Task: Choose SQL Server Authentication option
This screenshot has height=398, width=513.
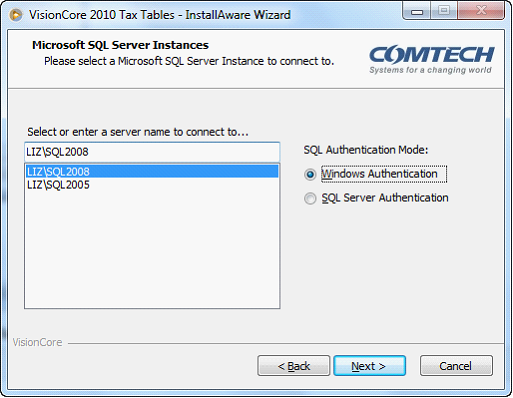Action: click(376, 198)
